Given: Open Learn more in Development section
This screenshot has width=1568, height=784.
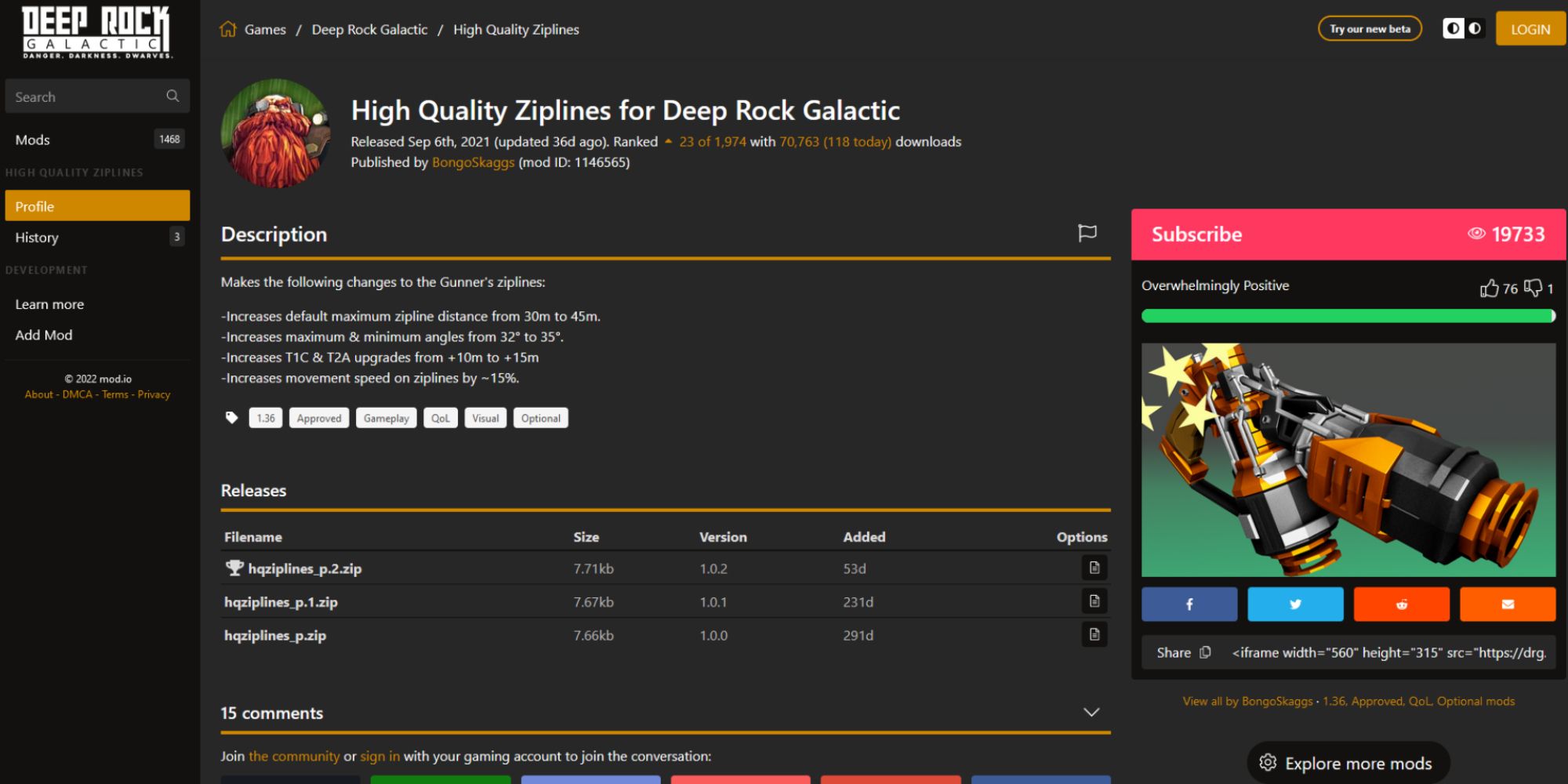Looking at the screenshot, I should pos(49,304).
